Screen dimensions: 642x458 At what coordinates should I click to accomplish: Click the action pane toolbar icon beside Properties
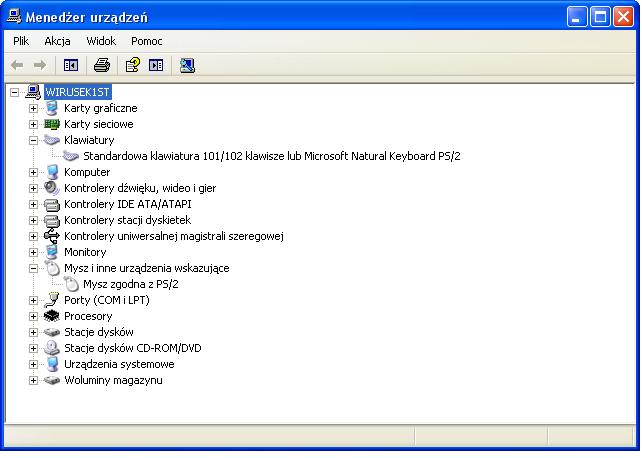[156, 65]
